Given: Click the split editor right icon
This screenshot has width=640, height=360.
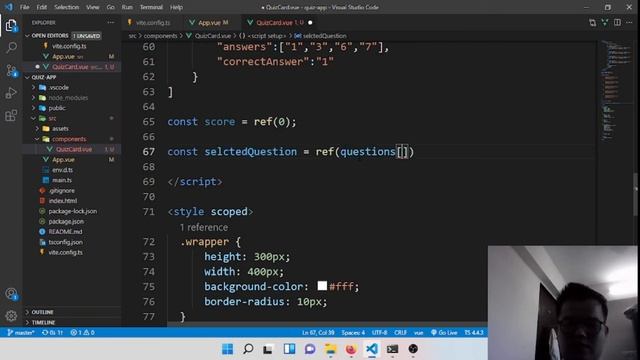Looking at the screenshot, I should pos(617,22).
